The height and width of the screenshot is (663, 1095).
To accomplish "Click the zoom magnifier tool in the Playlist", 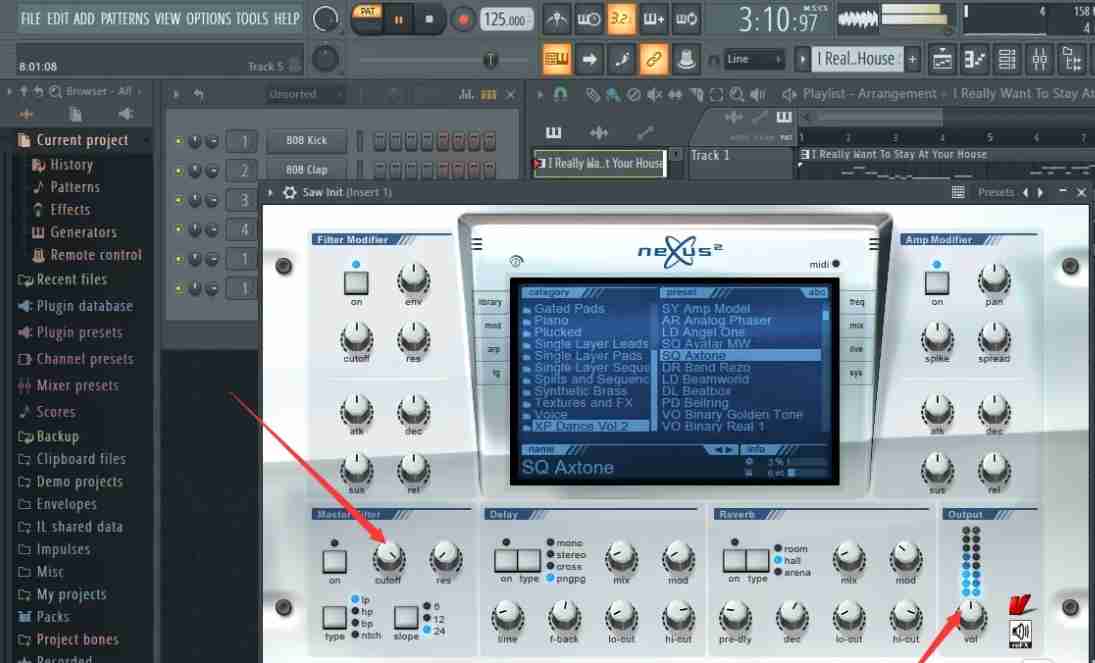I will (736, 94).
